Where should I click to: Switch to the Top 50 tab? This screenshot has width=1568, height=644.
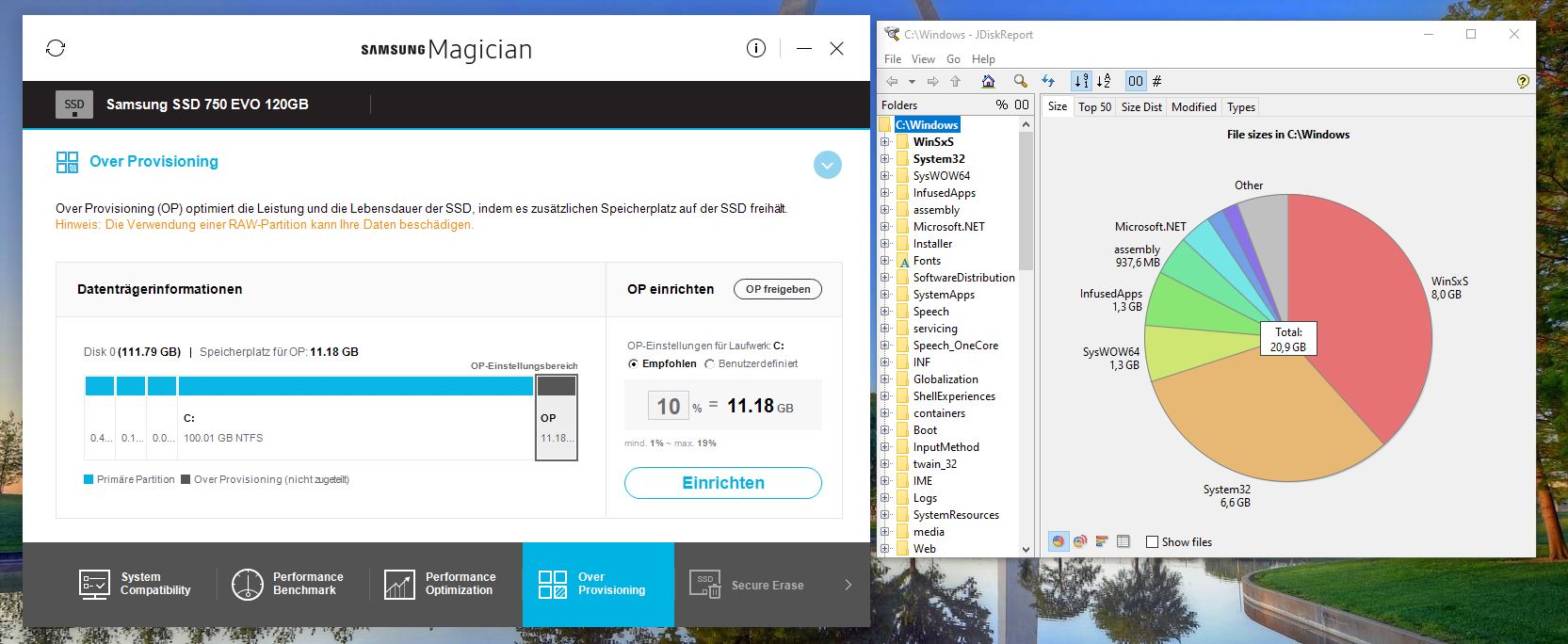pyautogui.click(x=1094, y=107)
